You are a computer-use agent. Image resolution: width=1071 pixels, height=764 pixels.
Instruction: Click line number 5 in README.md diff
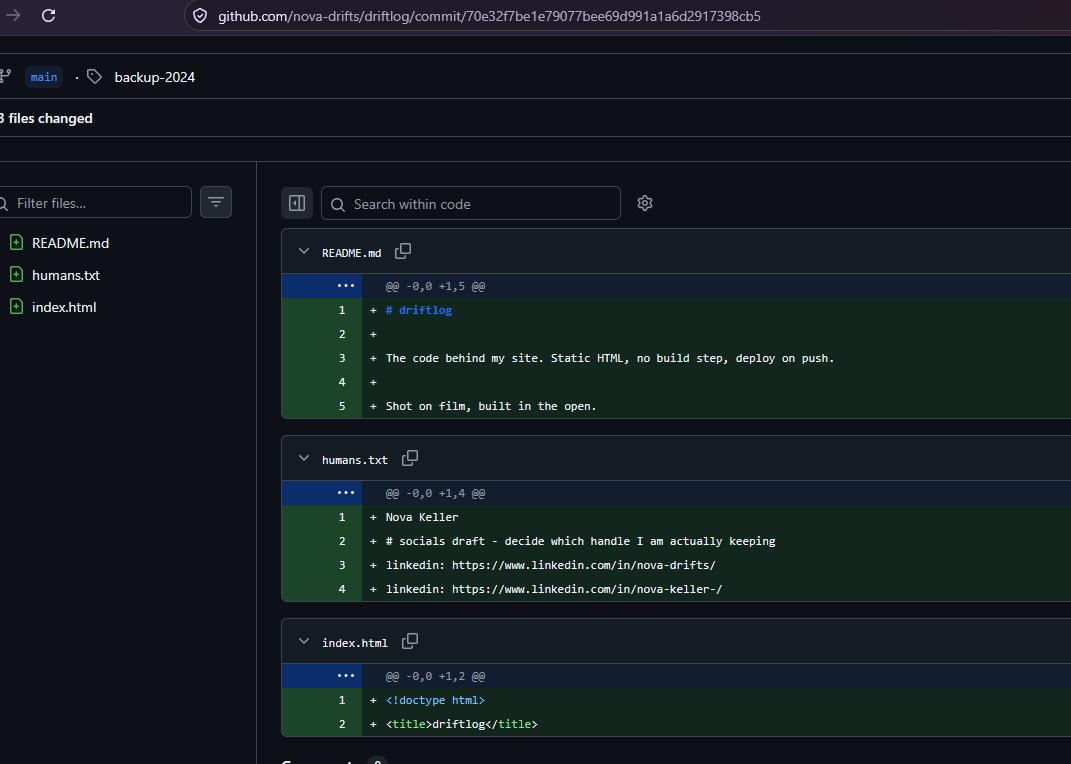coord(342,406)
